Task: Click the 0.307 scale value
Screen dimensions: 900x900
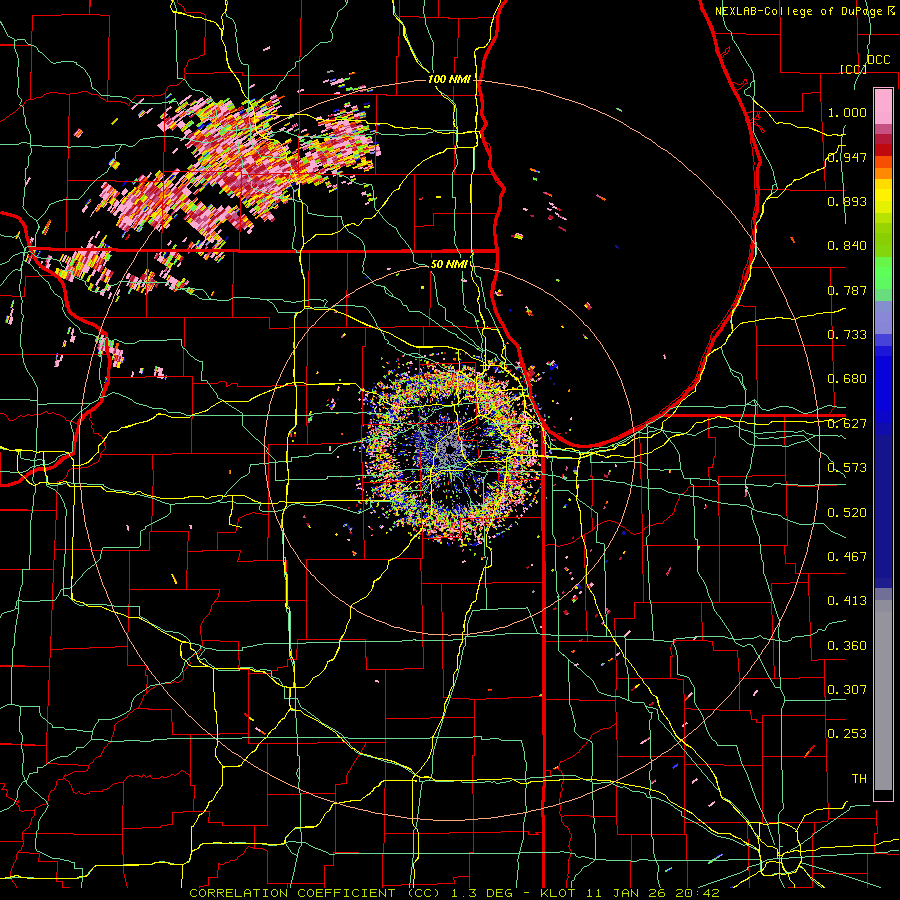Action: [847, 690]
